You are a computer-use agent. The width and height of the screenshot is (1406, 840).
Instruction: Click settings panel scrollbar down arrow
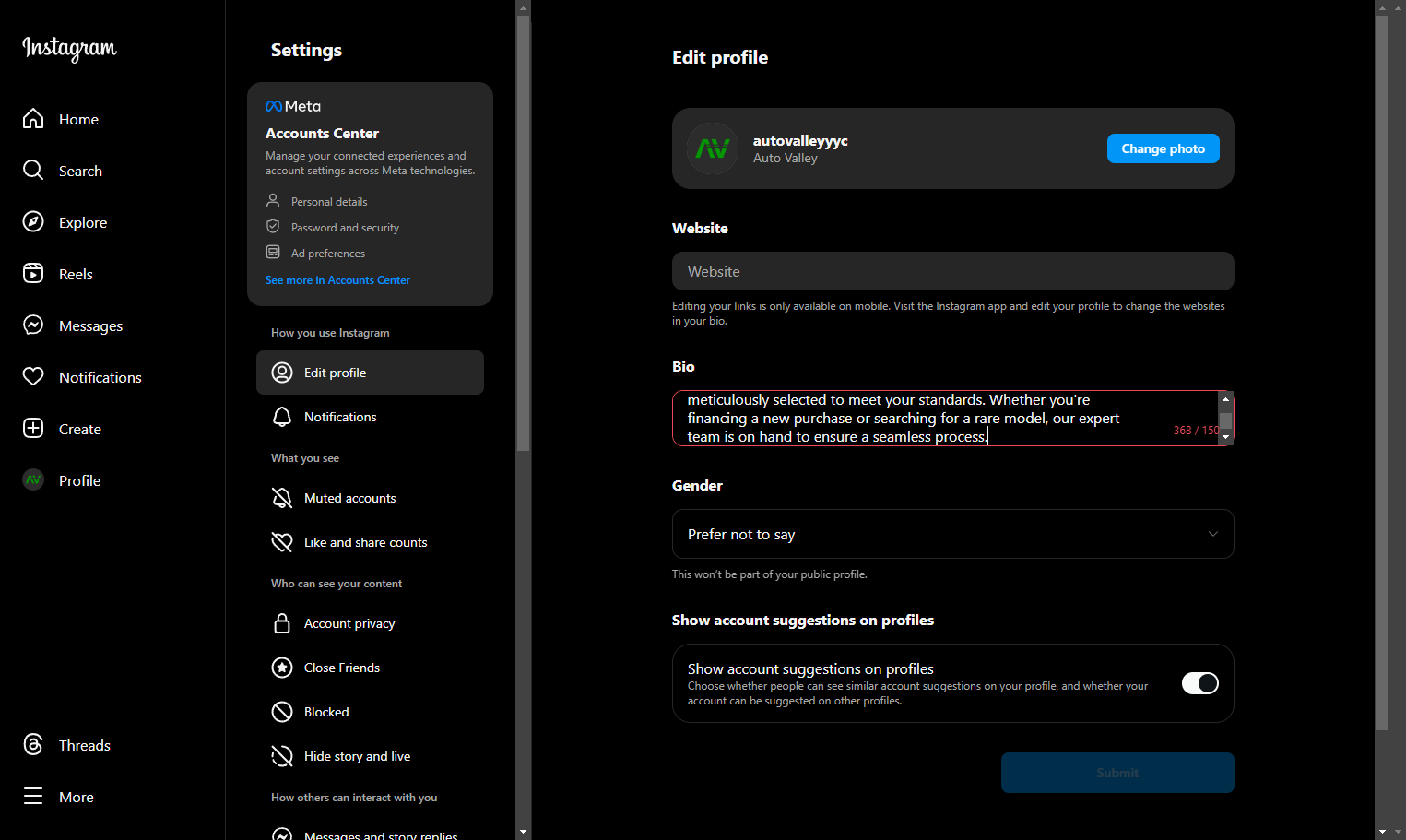[524, 832]
